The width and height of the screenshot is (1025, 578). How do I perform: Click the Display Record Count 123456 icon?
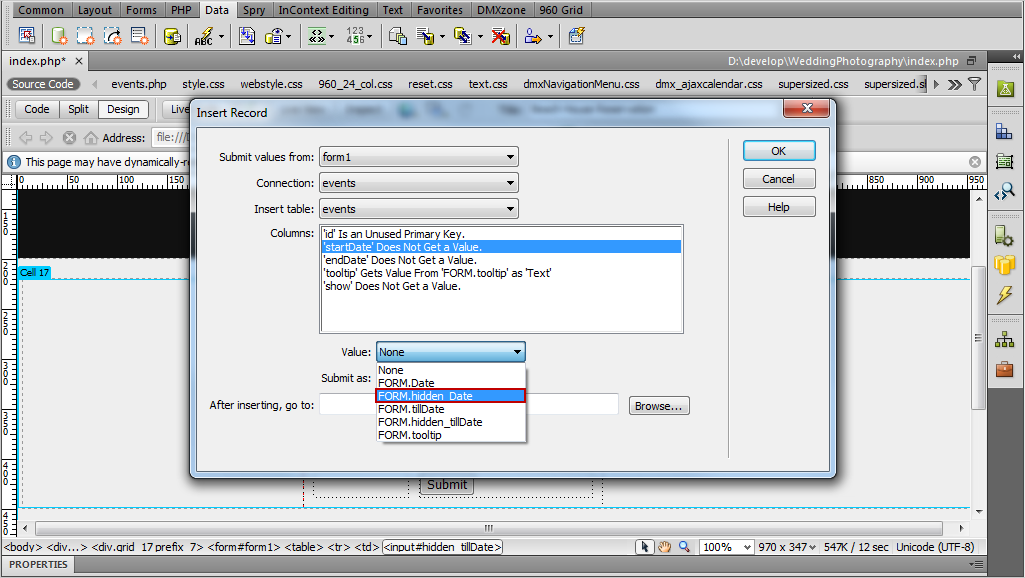click(x=356, y=35)
